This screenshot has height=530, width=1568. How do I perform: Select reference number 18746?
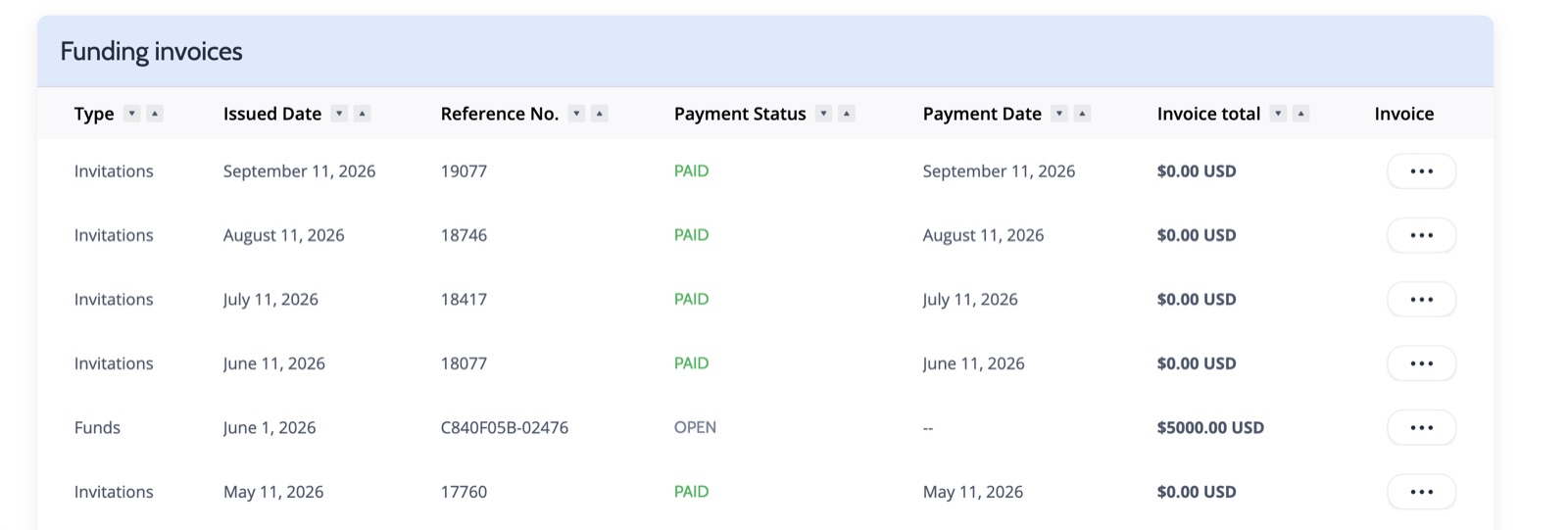(x=464, y=235)
